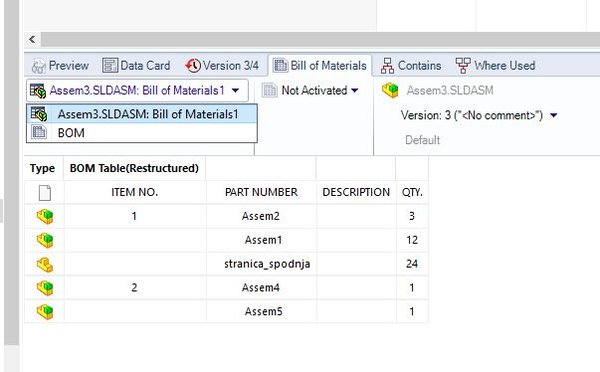
Task: Click the Assem5 row assembly icon
Action: pyautogui.click(x=45, y=312)
